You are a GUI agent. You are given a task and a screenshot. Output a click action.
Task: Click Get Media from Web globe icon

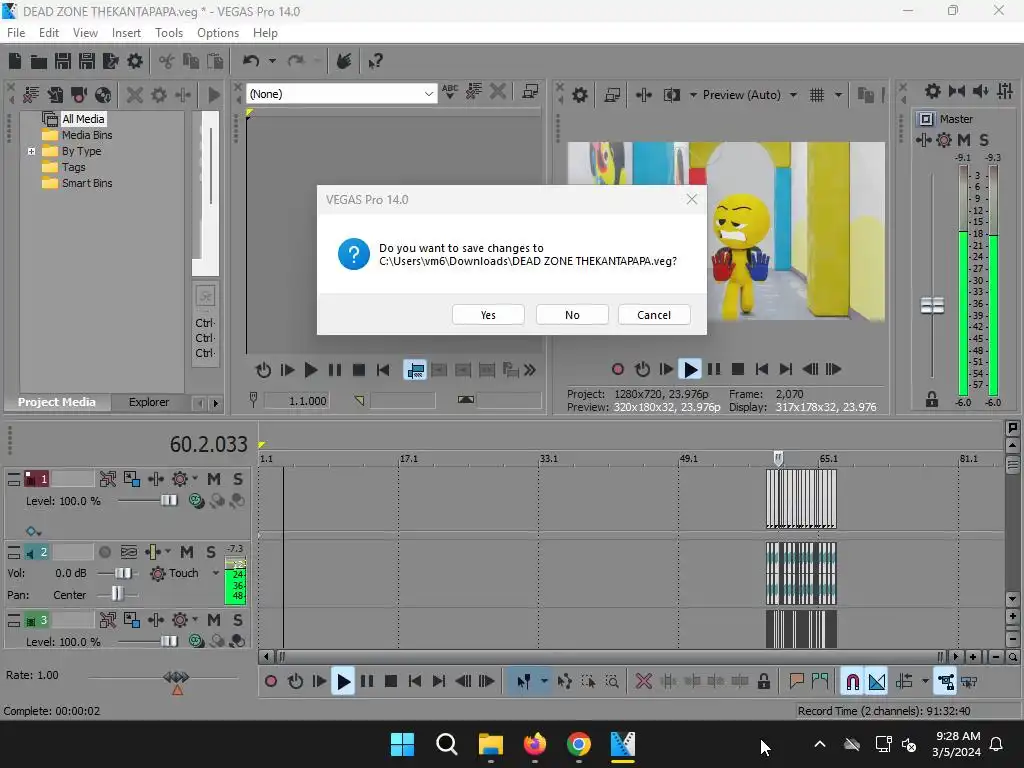pyautogui.click(x=103, y=95)
